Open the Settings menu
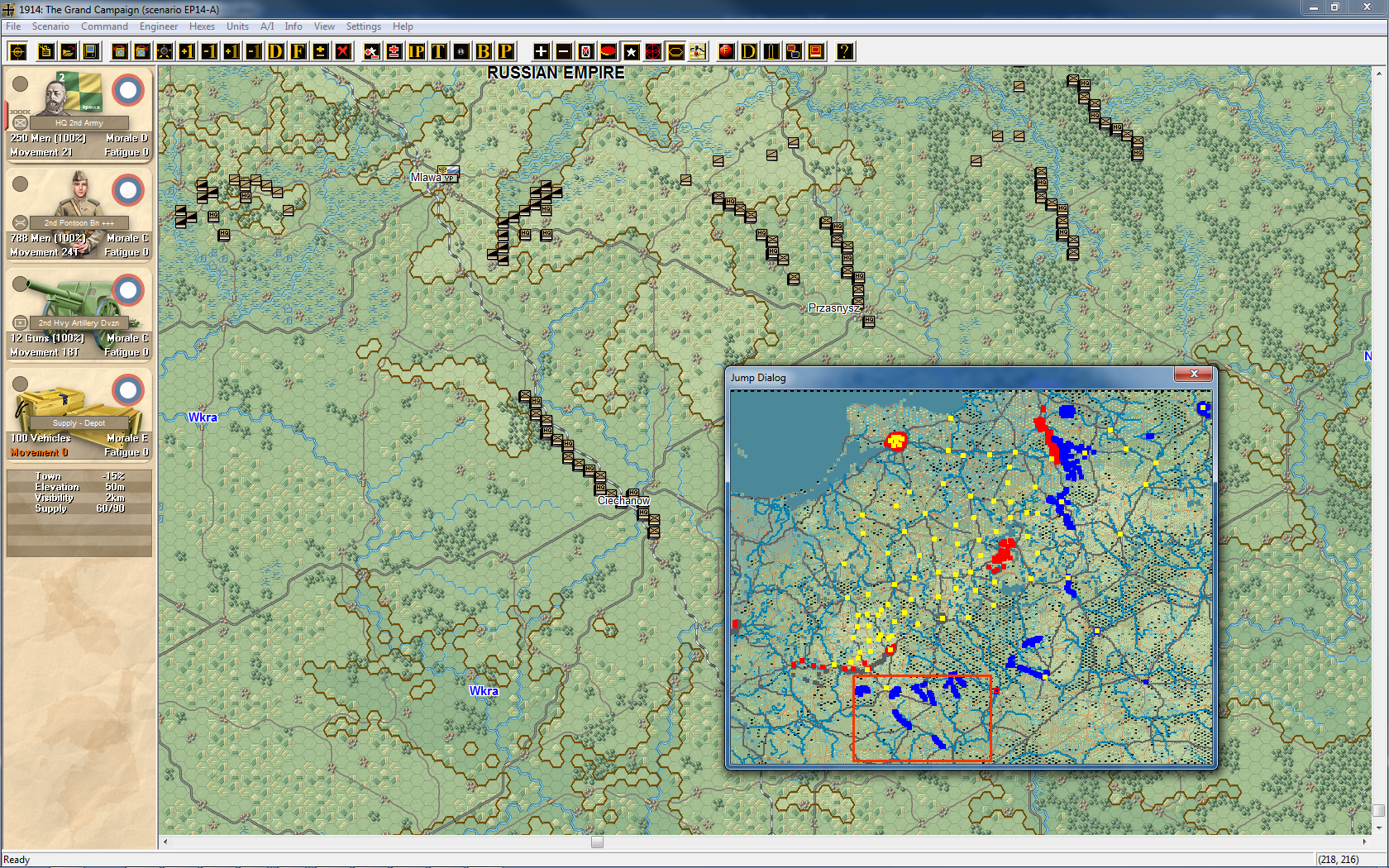Viewport: 1389px width, 868px height. point(364,26)
